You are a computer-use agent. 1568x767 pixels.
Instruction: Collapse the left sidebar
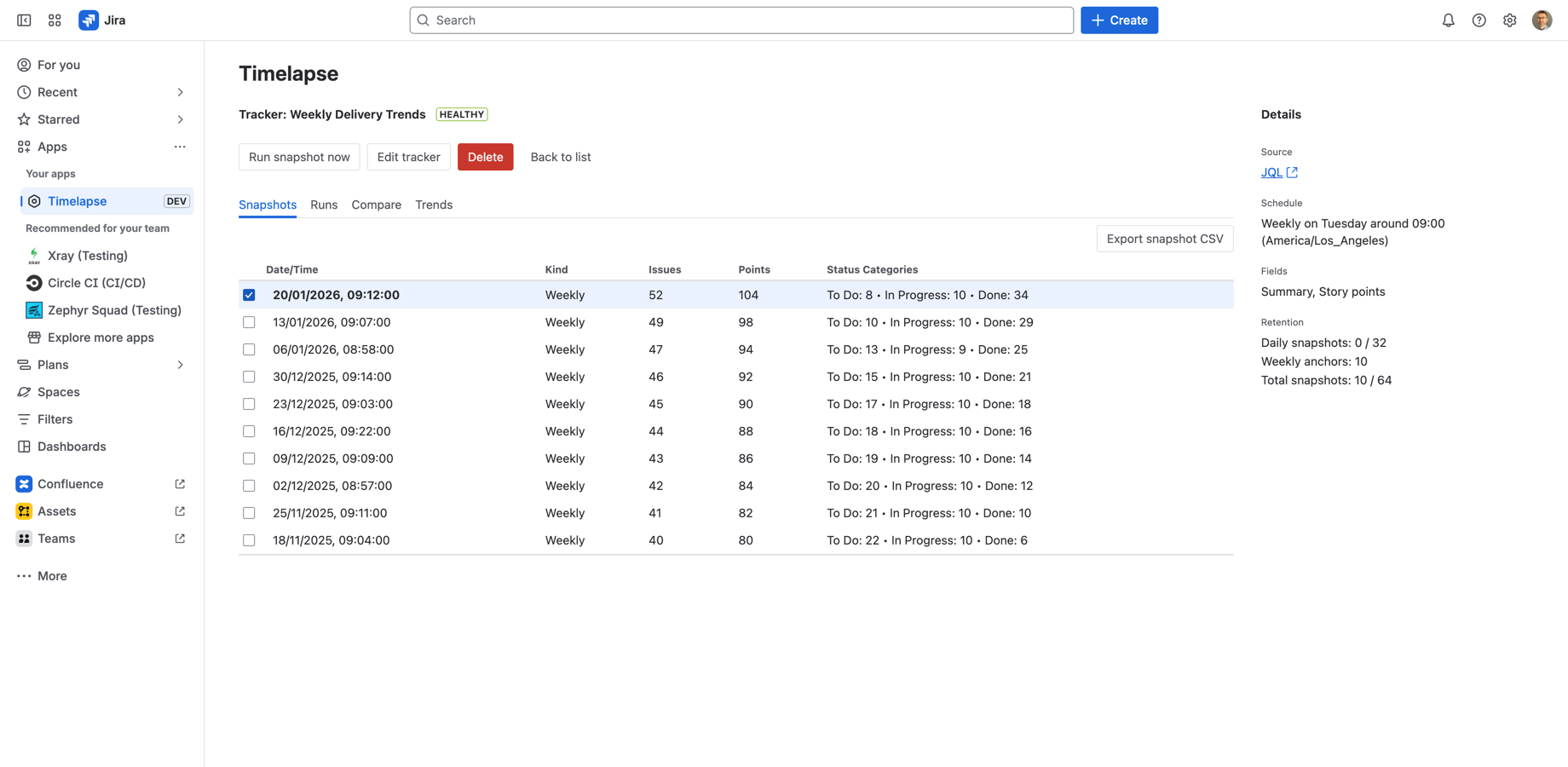coord(23,20)
